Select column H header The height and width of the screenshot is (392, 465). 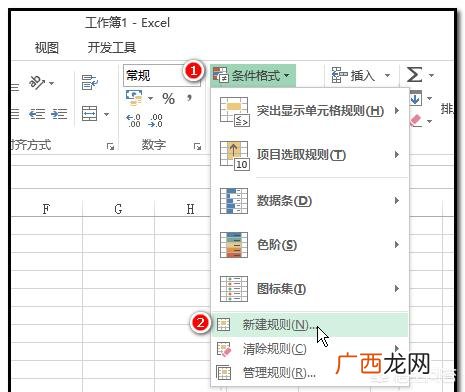point(190,209)
